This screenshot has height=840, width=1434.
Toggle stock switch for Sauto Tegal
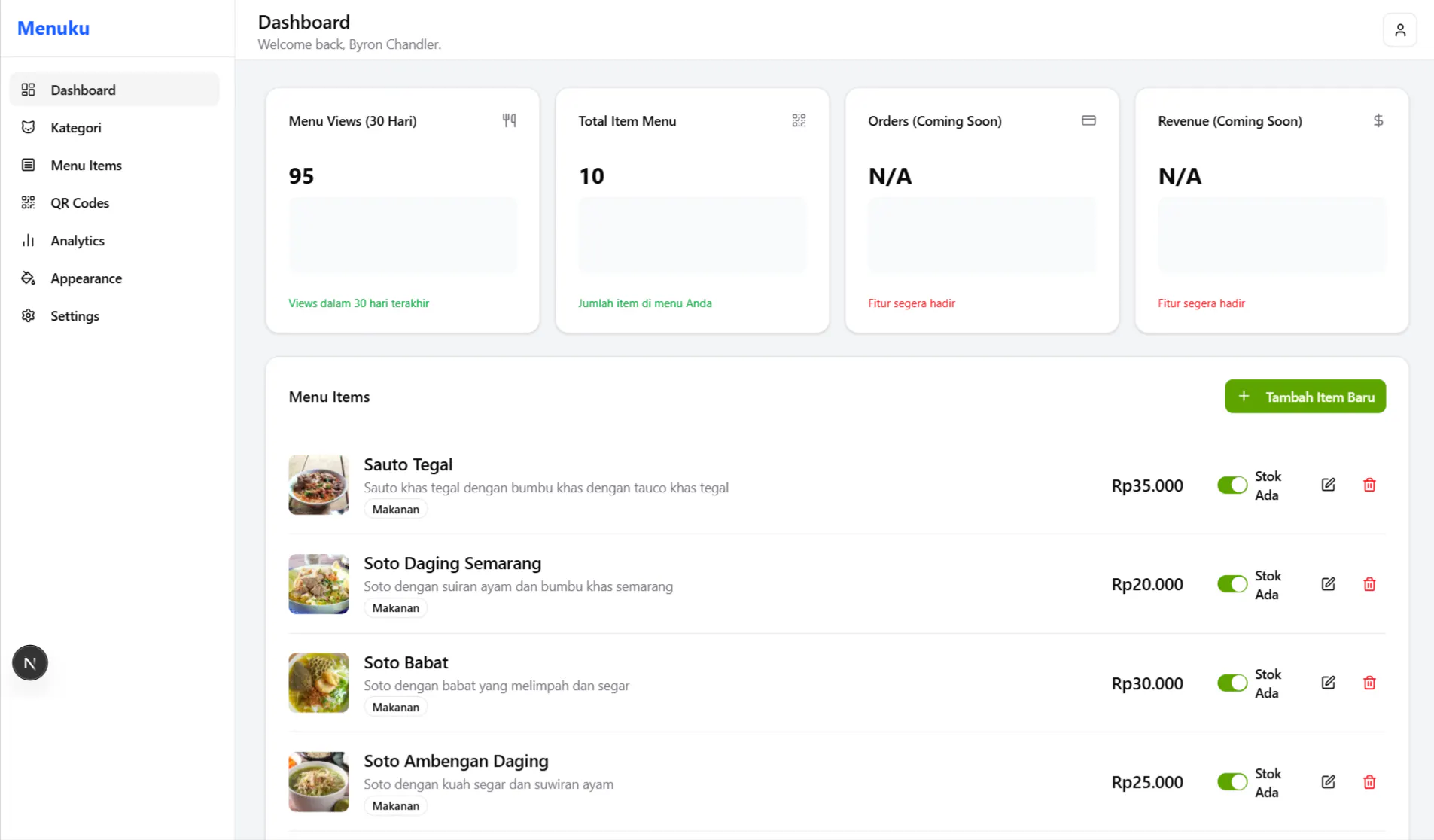pyautogui.click(x=1232, y=485)
